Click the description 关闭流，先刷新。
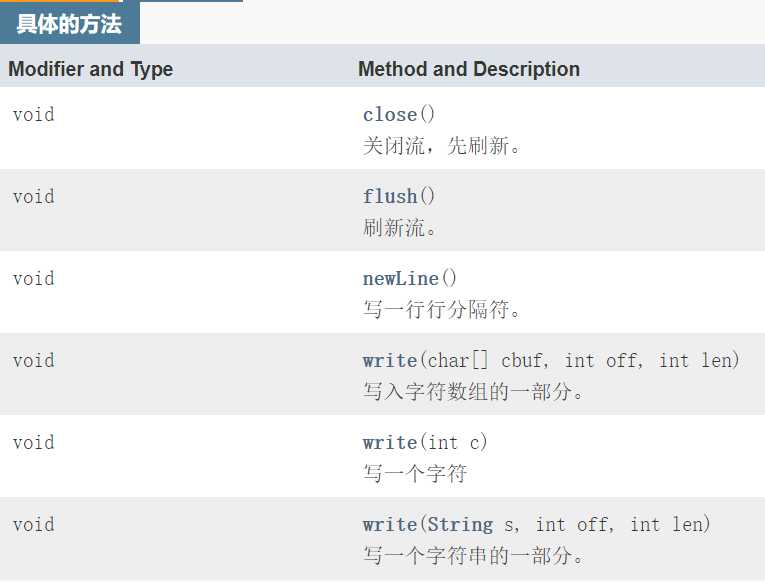The height and width of the screenshot is (582, 765). (442, 145)
